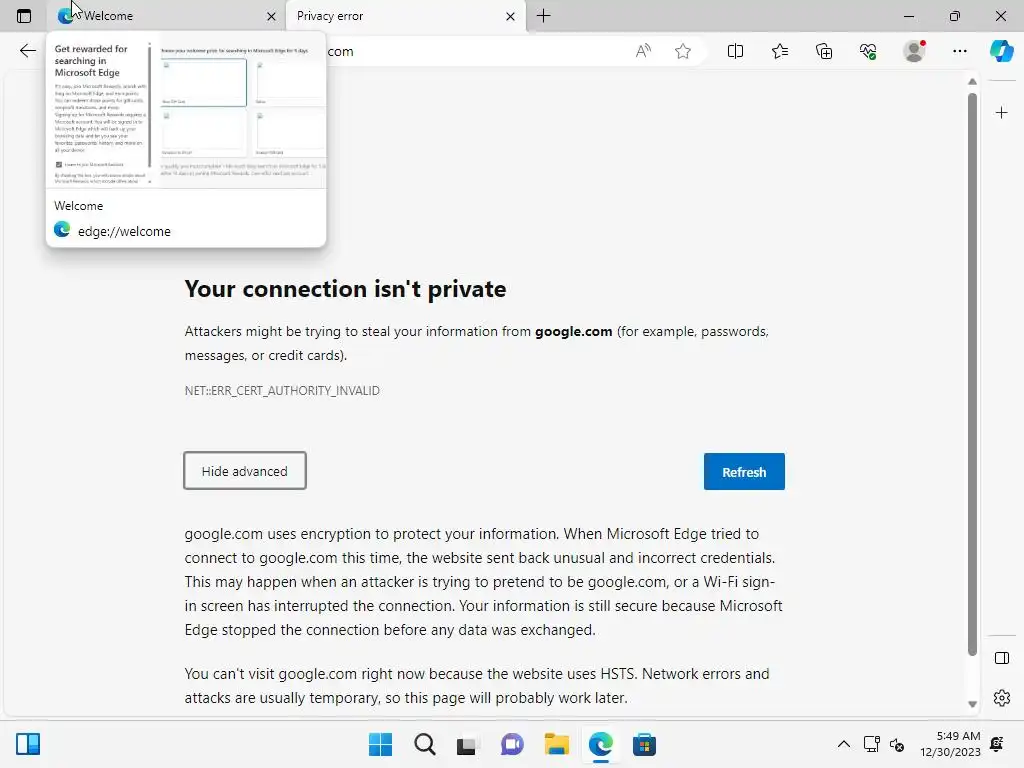Add this page to favorites star
Image resolution: width=1024 pixels, height=768 pixels.
[682, 51]
